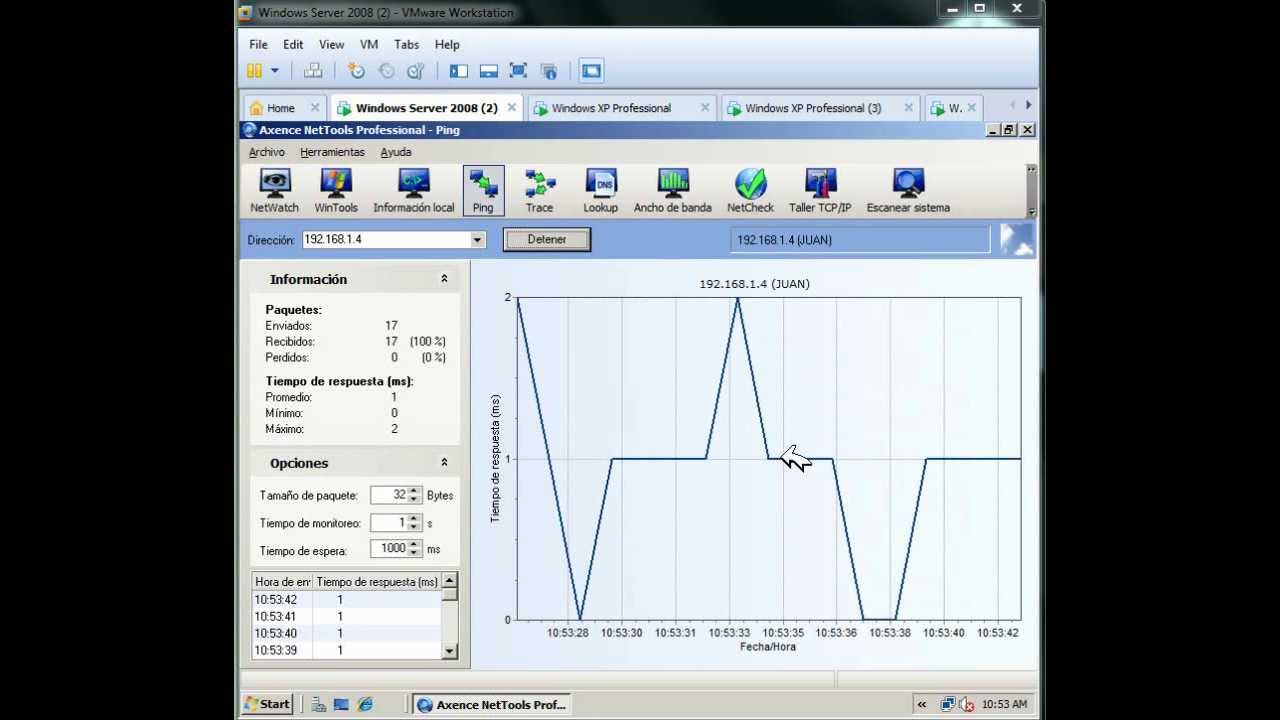Click Axence NetTools taskbar button
The height and width of the screenshot is (720, 1280).
click(491, 704)
